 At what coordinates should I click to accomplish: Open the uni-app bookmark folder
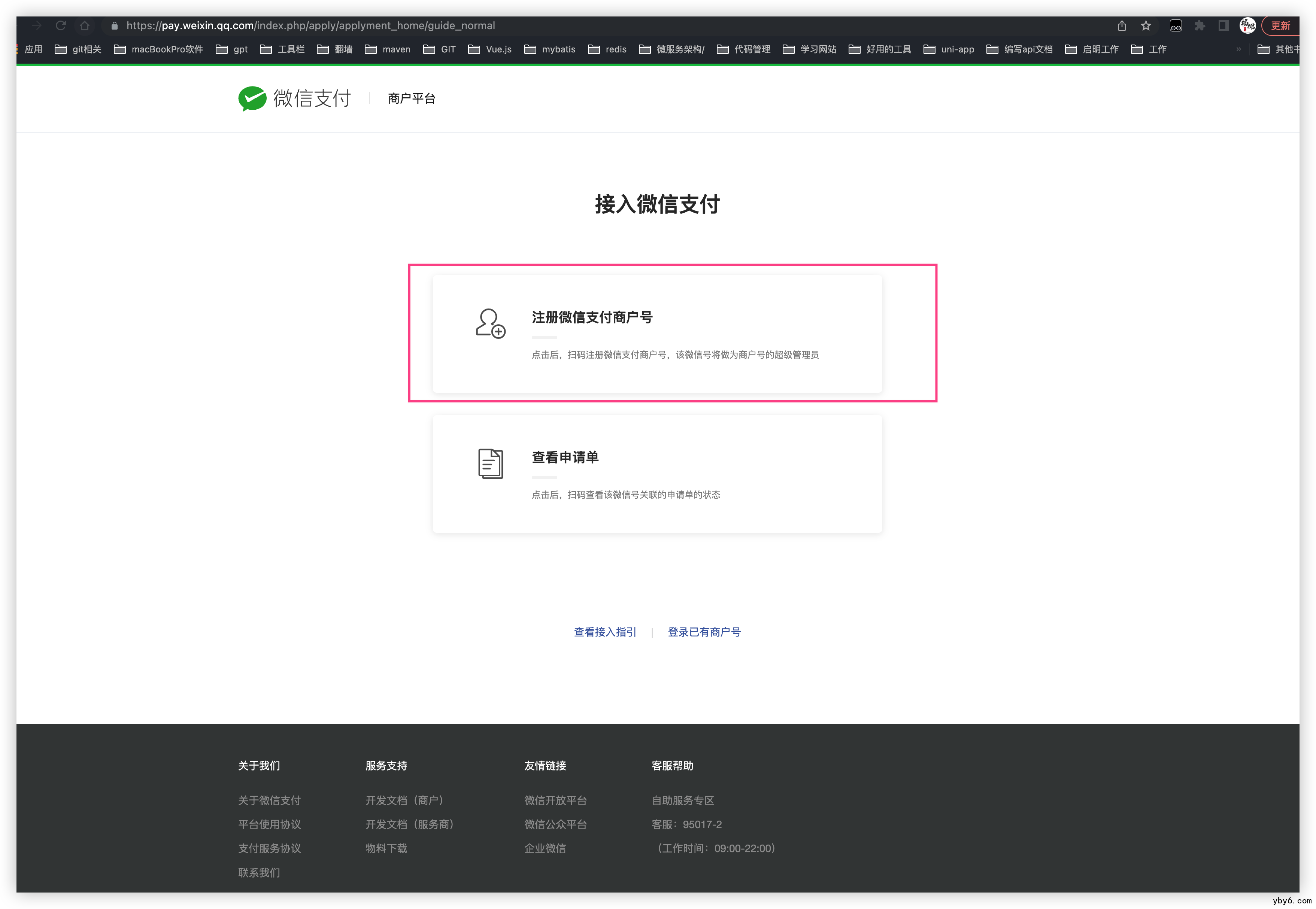(949, 49)
